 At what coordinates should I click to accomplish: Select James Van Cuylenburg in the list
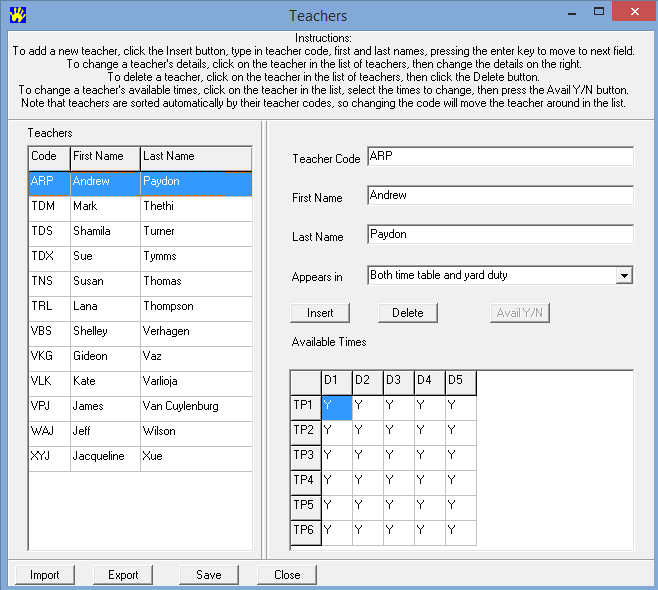pyautogui.click(x=140, y=408)
